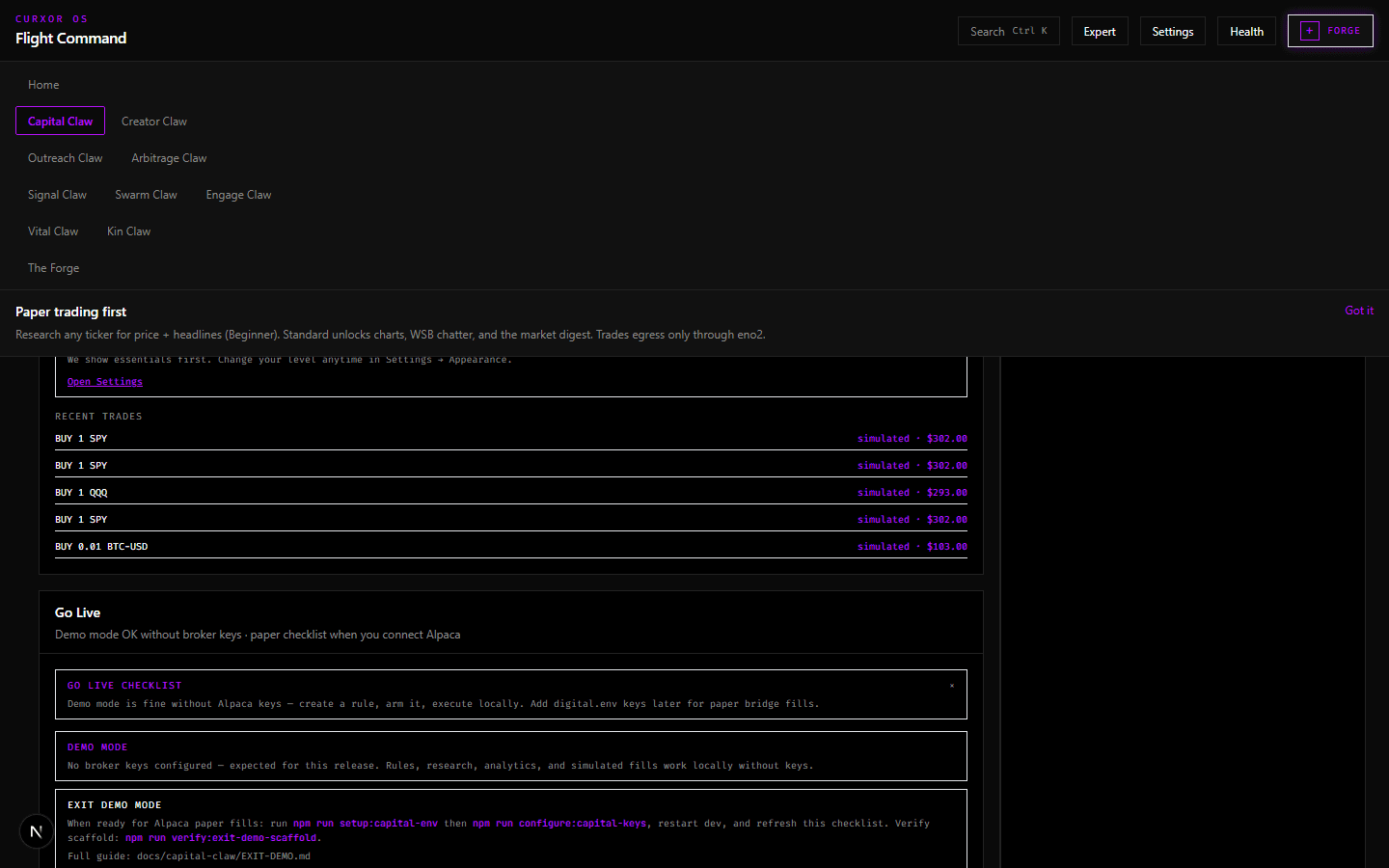
Task: Click the Flight Command title
Action: pyautogui.click(x=70, y=39)
